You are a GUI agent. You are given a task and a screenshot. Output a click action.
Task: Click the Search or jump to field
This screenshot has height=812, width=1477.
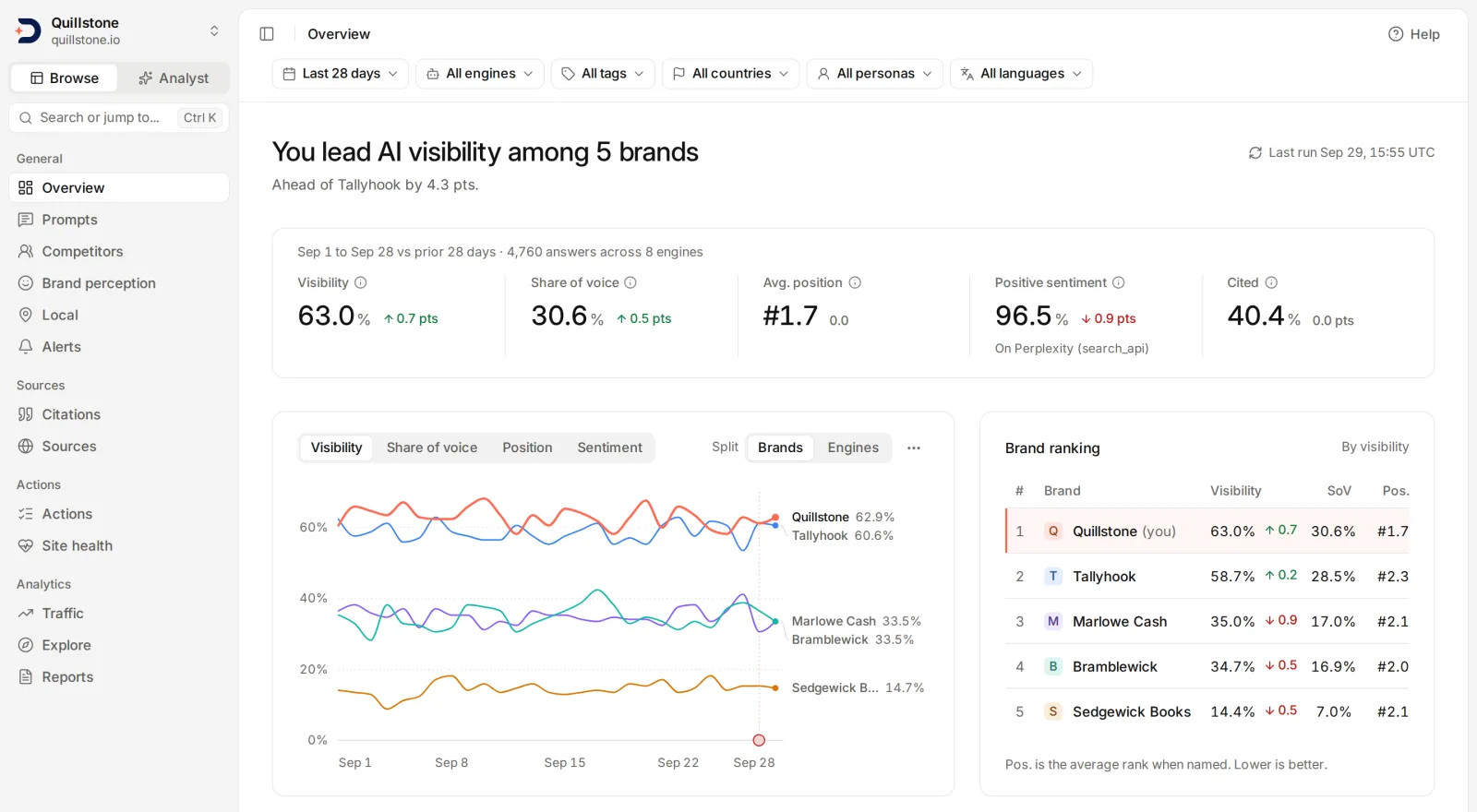click(x=119, y=118)
